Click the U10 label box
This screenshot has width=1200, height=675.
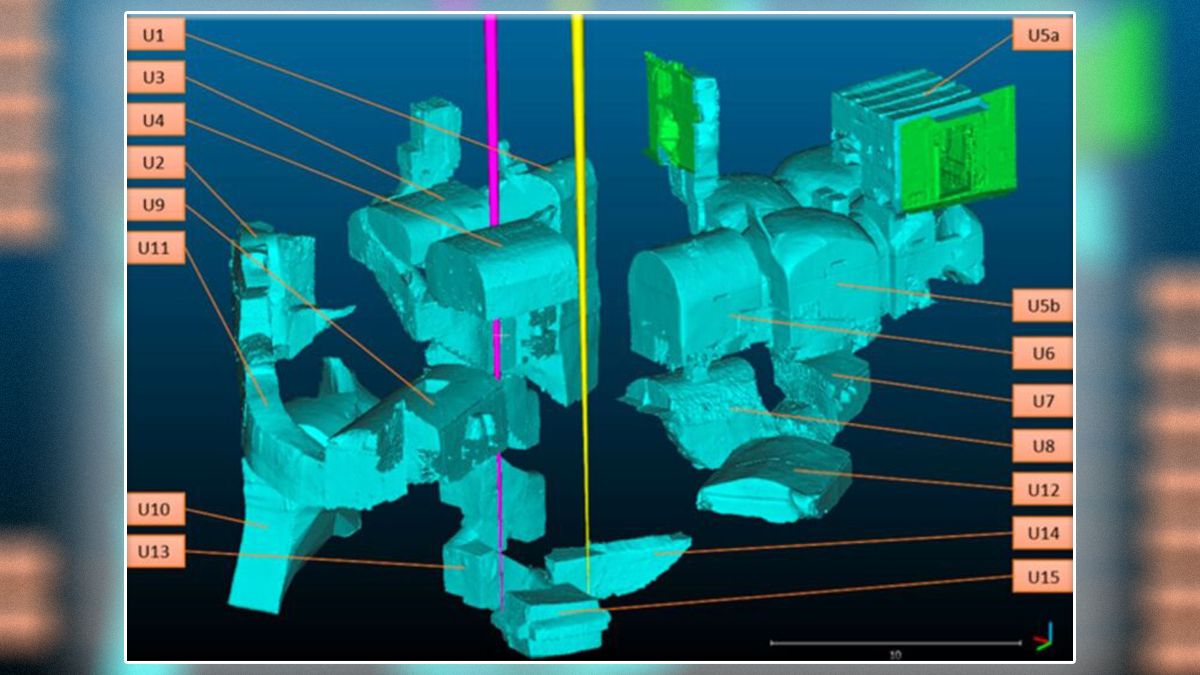156,510
